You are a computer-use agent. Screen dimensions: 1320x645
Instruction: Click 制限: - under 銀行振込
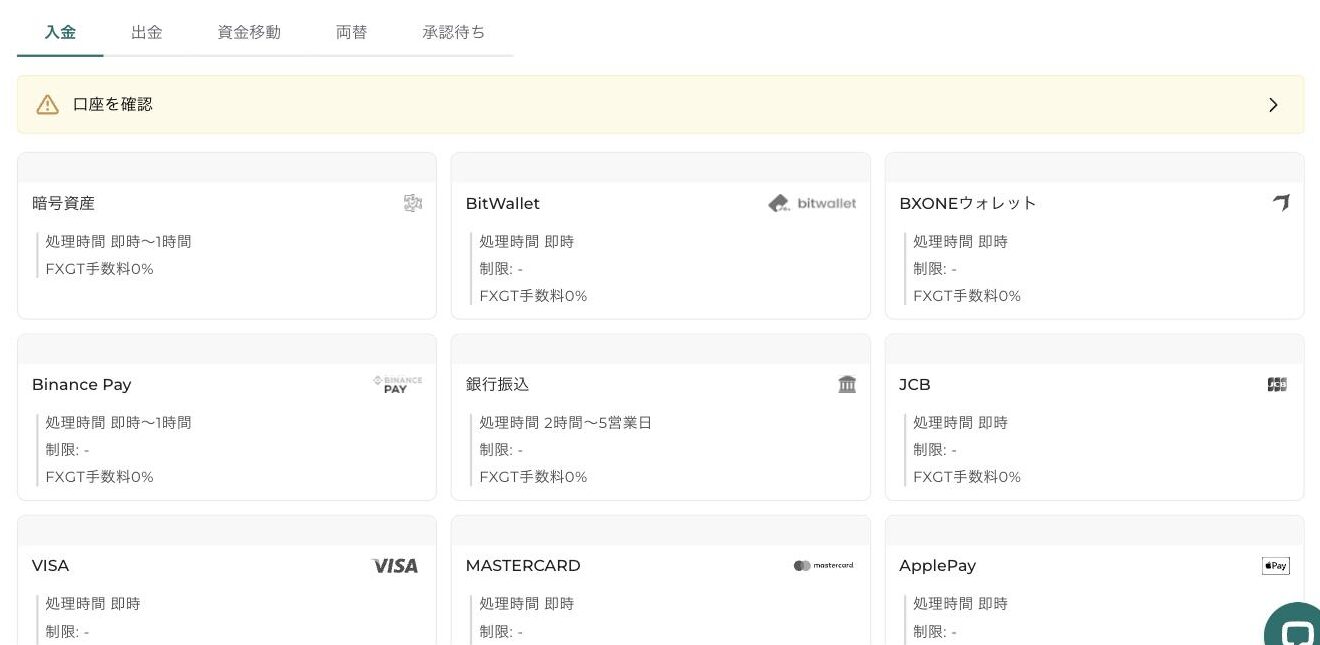pos(501,450)
